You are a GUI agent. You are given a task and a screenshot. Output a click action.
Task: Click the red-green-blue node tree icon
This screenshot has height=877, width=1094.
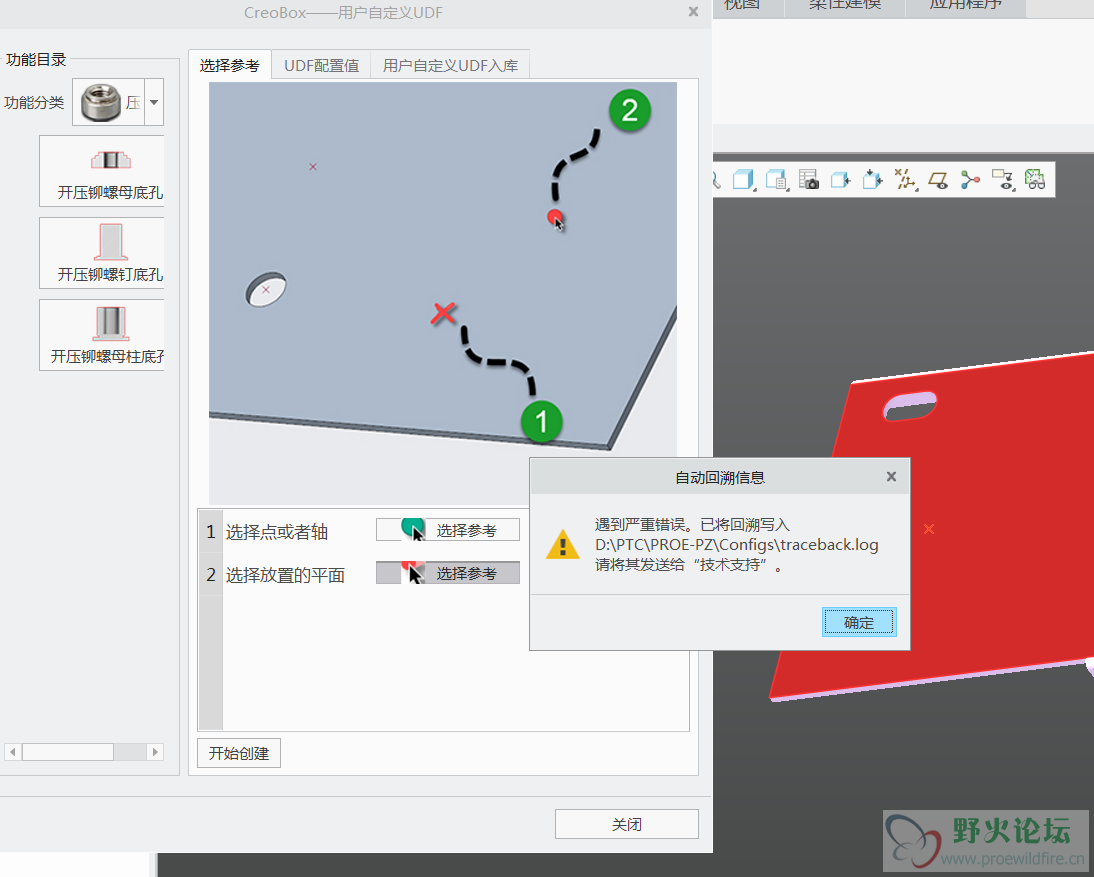click(970, 180)
